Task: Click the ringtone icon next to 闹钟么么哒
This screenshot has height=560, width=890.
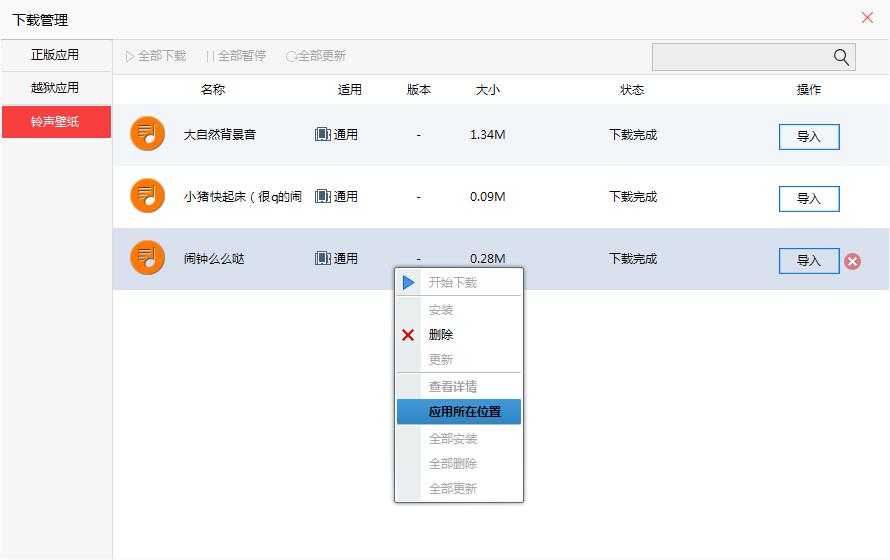Action: tap(147, 258)
